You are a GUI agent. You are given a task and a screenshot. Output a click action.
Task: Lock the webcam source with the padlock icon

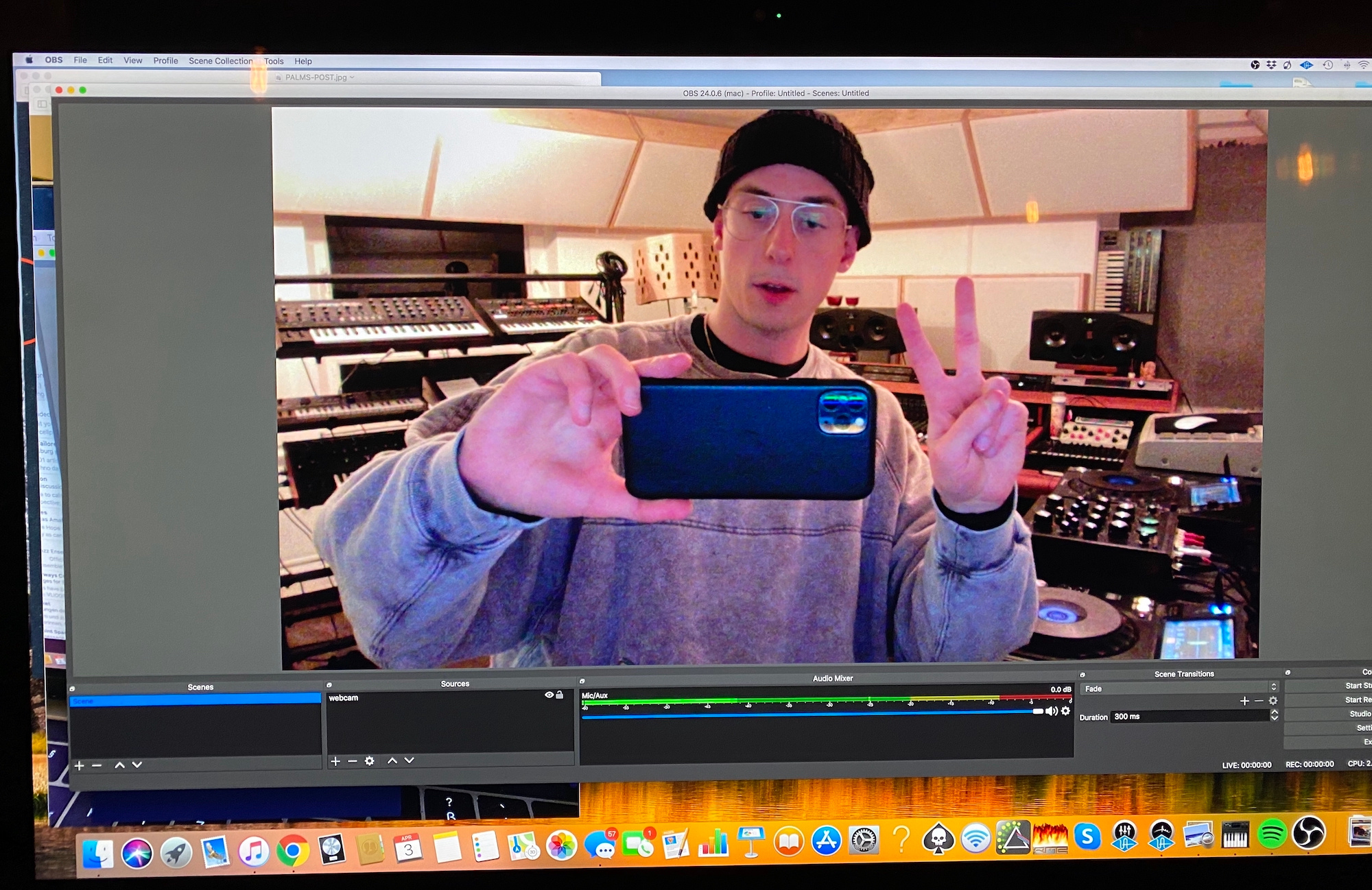click(x=560, y=695)
